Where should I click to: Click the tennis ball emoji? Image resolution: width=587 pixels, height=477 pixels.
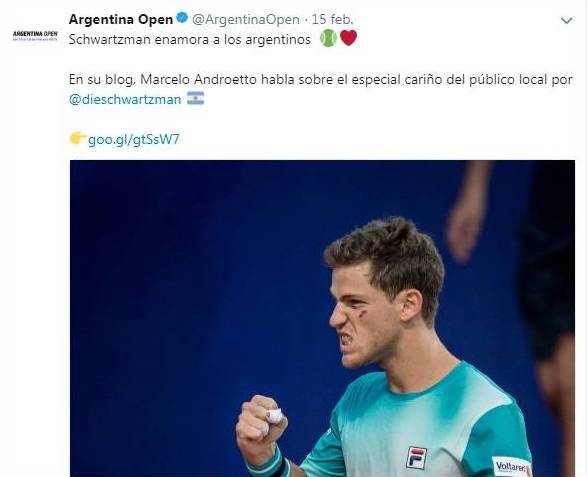click(x=328, y=38)
